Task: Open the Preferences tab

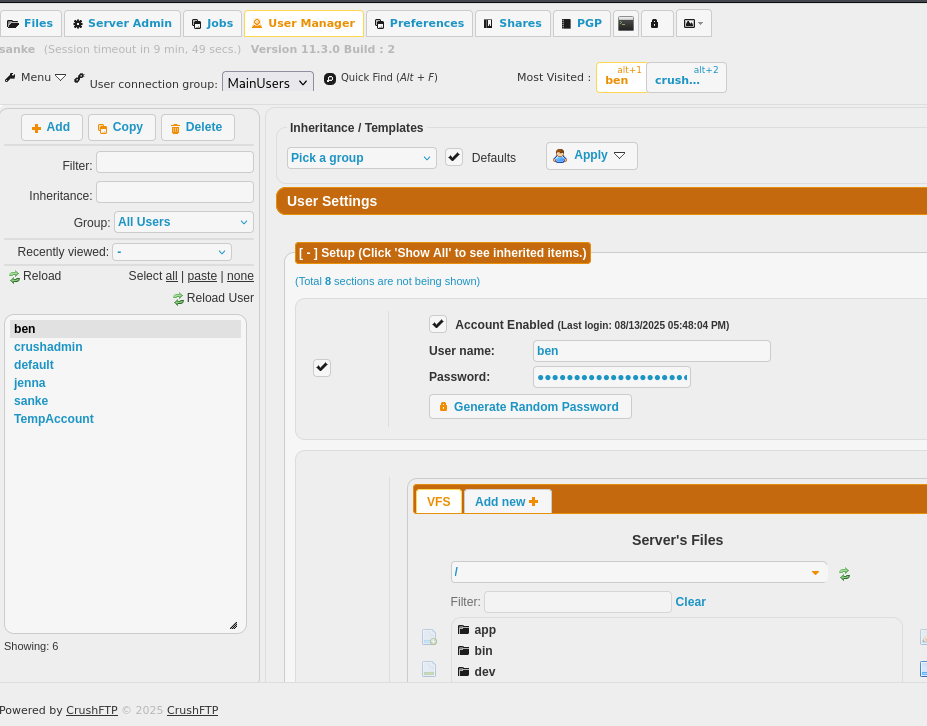Action: 419,23
